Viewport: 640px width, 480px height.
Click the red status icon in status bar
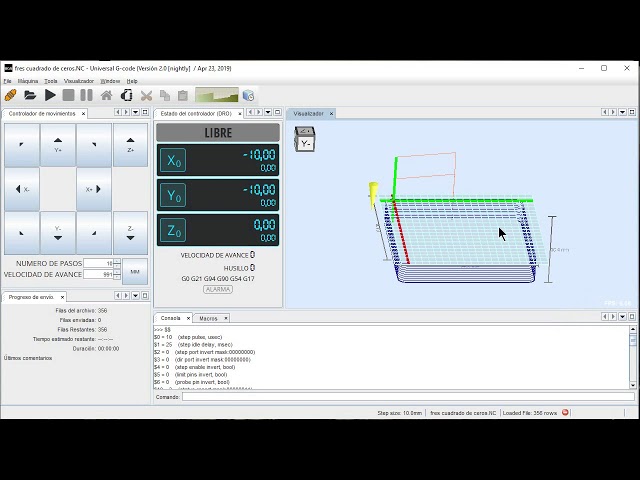pos(565,413)
